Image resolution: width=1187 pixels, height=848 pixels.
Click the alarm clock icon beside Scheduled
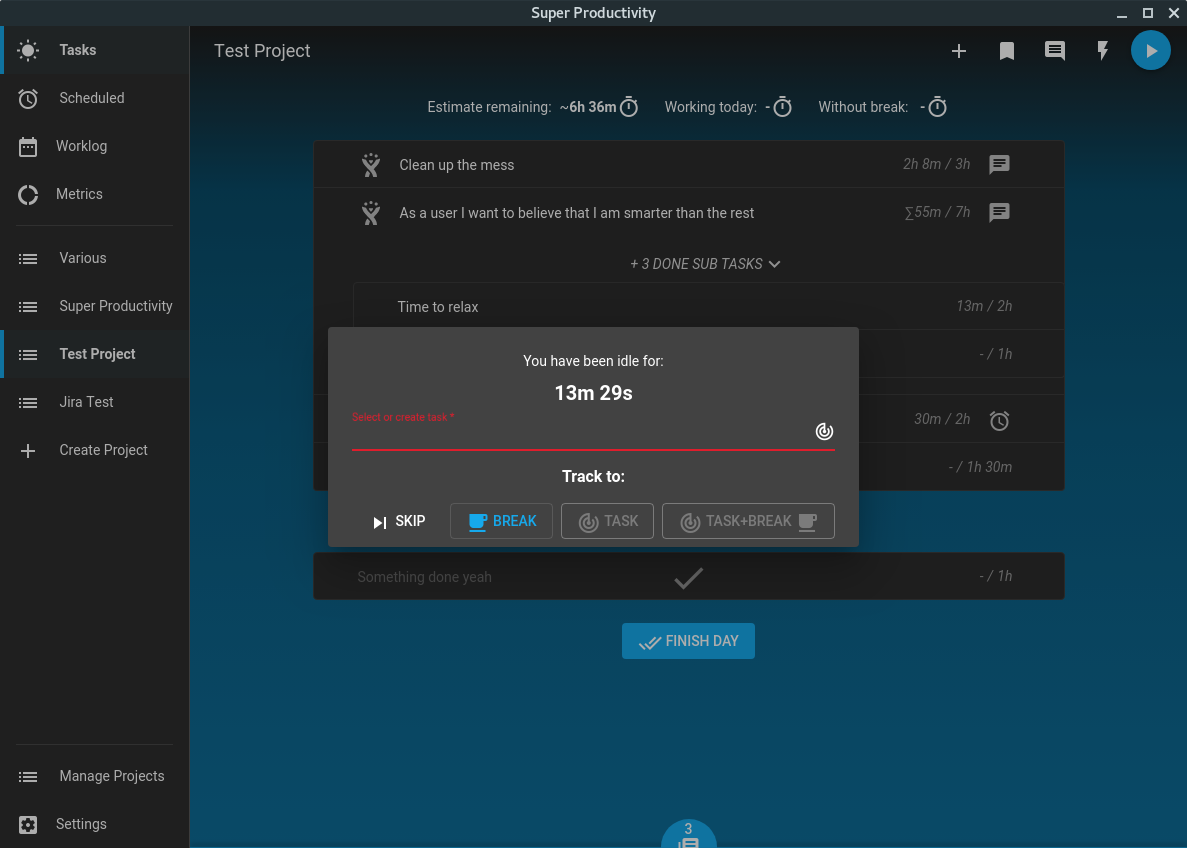point(28,98)
